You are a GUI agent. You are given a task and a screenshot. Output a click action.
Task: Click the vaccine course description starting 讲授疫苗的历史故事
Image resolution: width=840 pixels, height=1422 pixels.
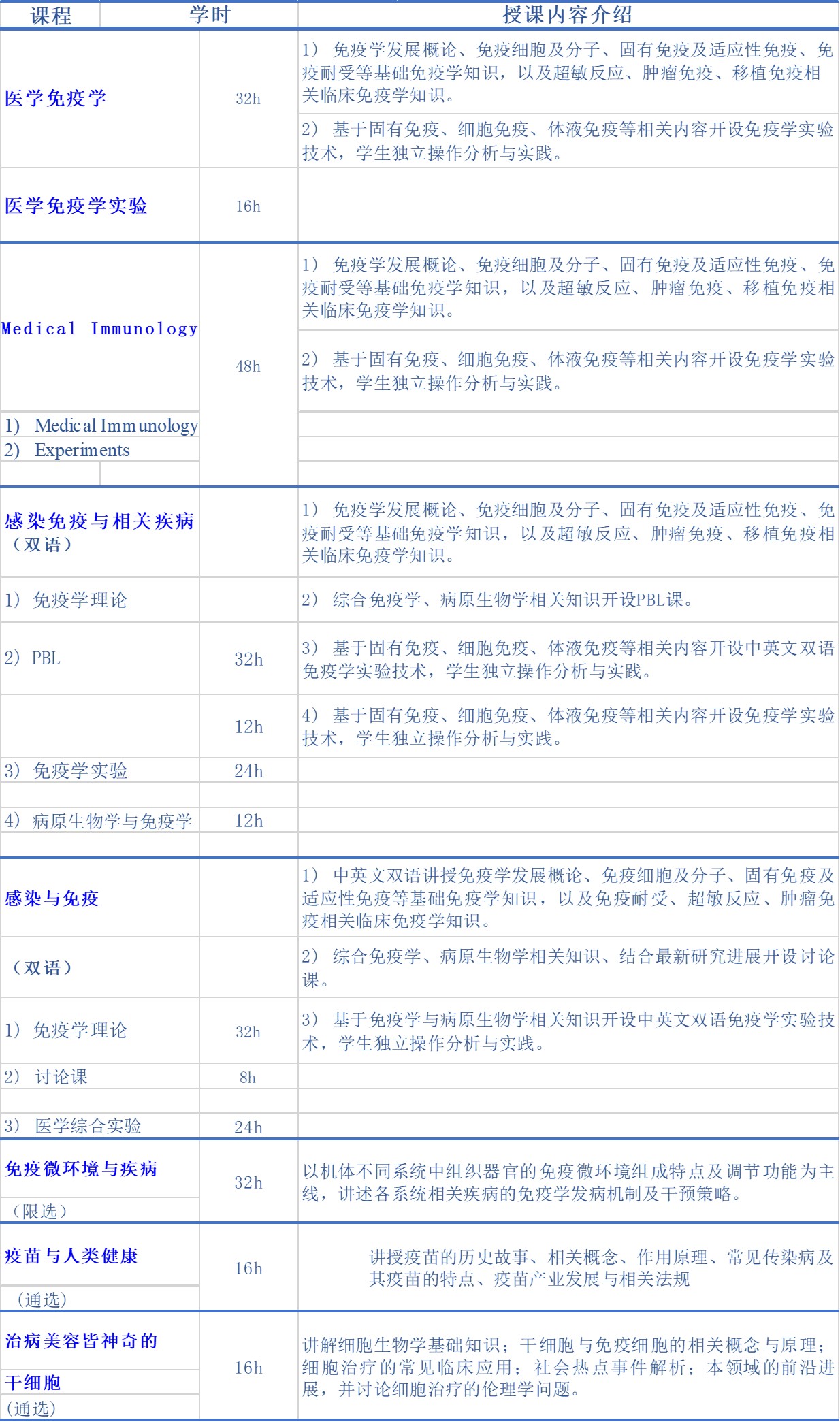(601, 1267)
